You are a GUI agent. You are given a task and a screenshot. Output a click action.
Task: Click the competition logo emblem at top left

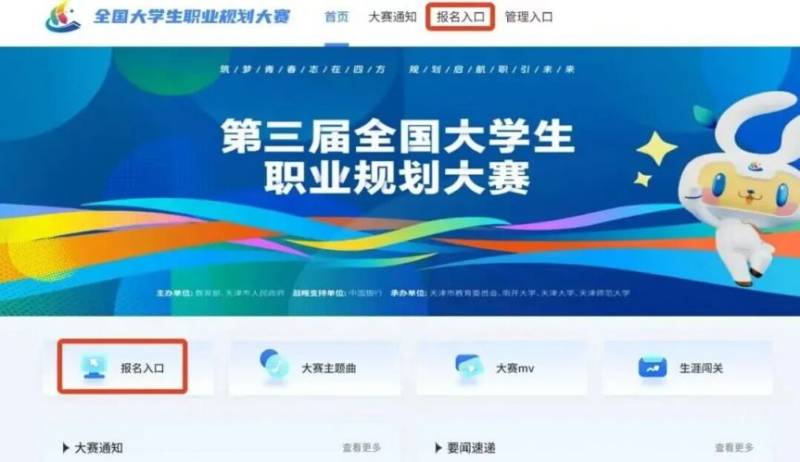[63, 17]
